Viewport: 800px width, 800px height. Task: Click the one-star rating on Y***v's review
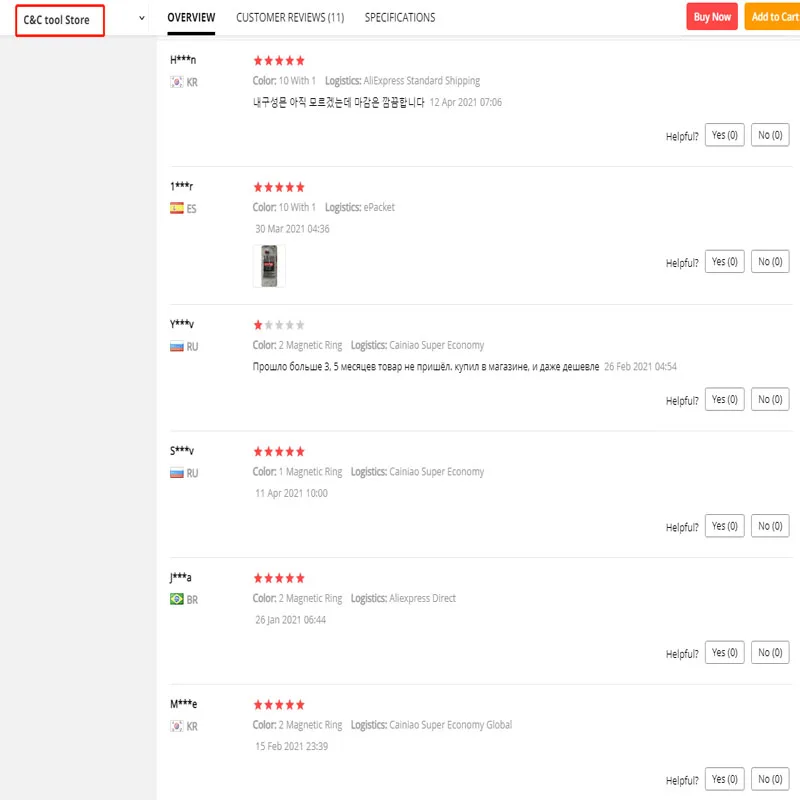click(258, 325)
